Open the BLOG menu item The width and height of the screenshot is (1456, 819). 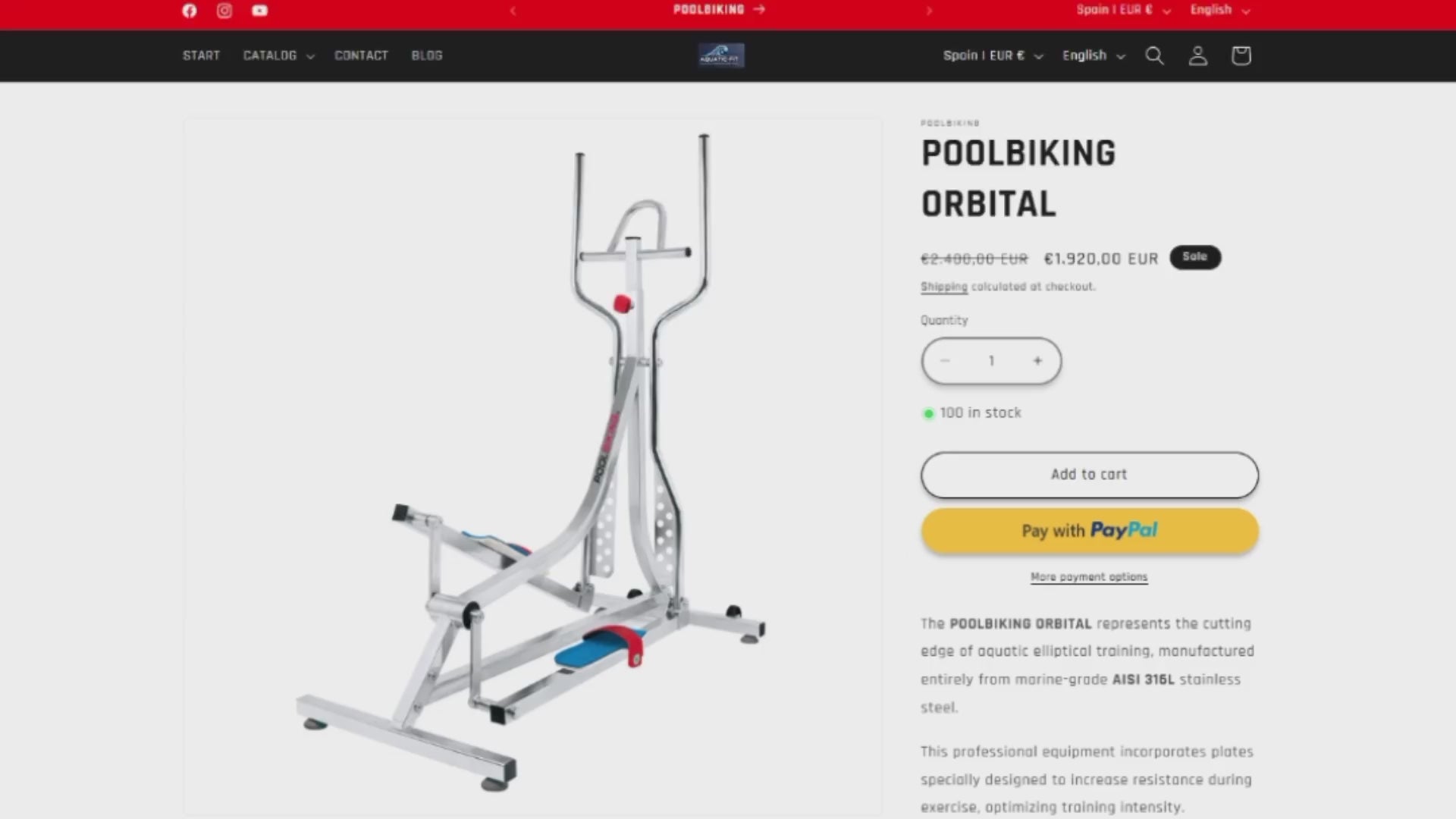[x=427, y=55]
